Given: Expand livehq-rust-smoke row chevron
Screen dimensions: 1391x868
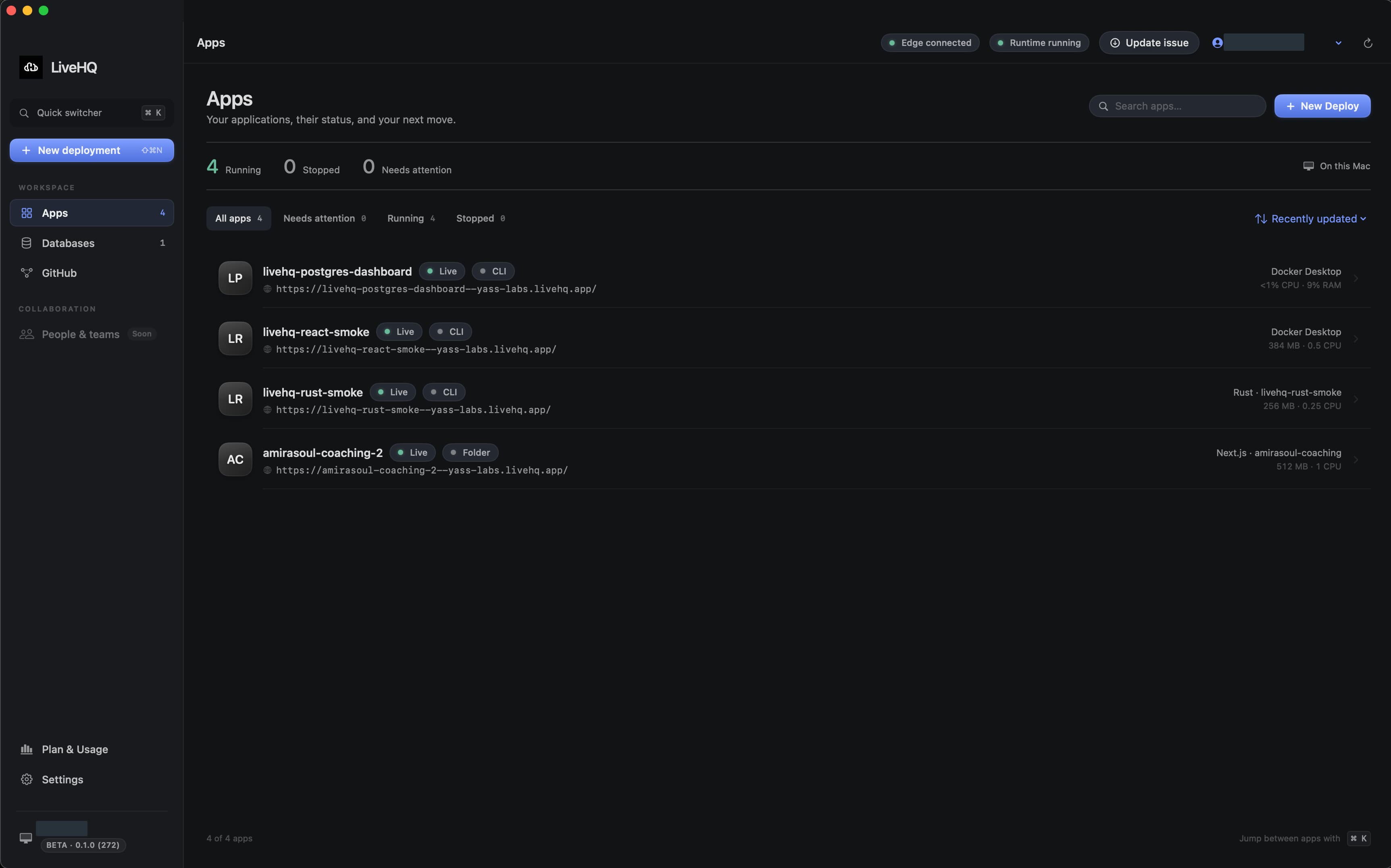Looking at the screenshot, I should (1356, 399).
